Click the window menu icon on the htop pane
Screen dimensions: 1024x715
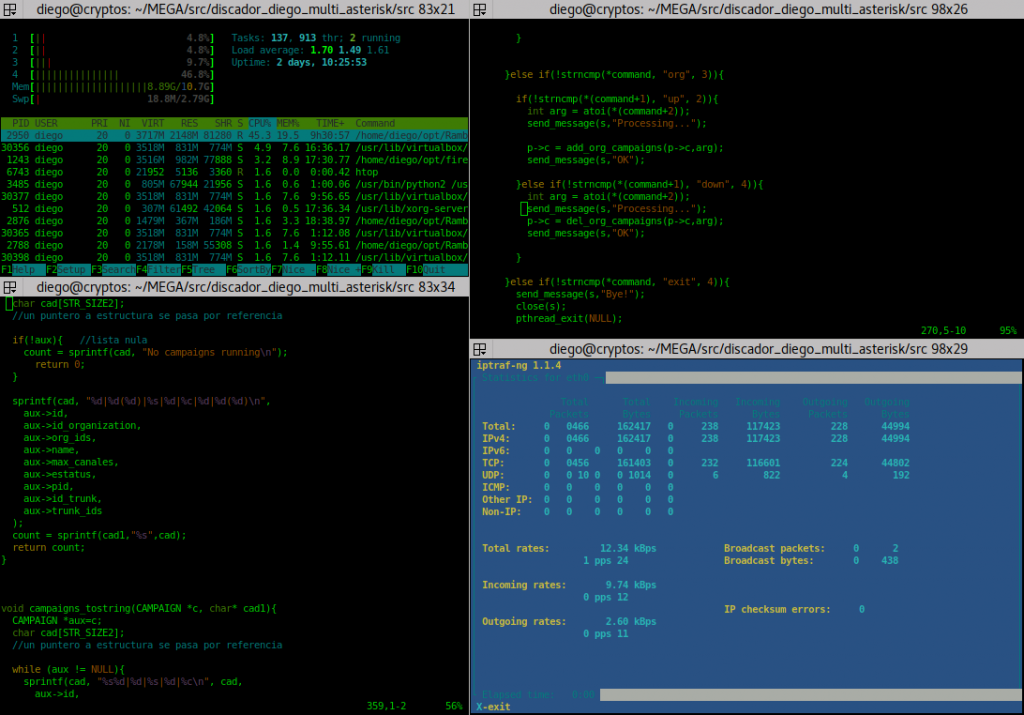tap(9, 9)
